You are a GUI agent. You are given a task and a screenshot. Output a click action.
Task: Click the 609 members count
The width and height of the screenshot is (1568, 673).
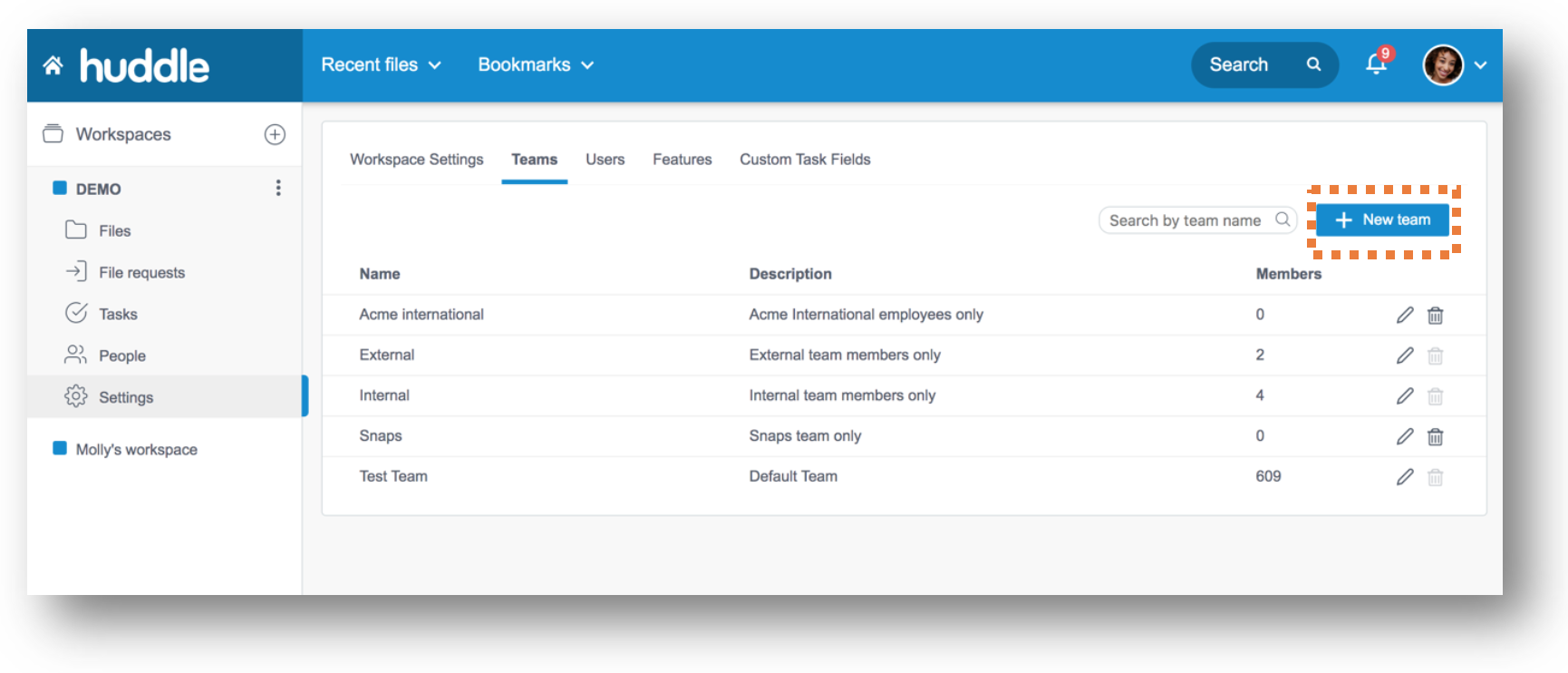[x=1268, y=476]
